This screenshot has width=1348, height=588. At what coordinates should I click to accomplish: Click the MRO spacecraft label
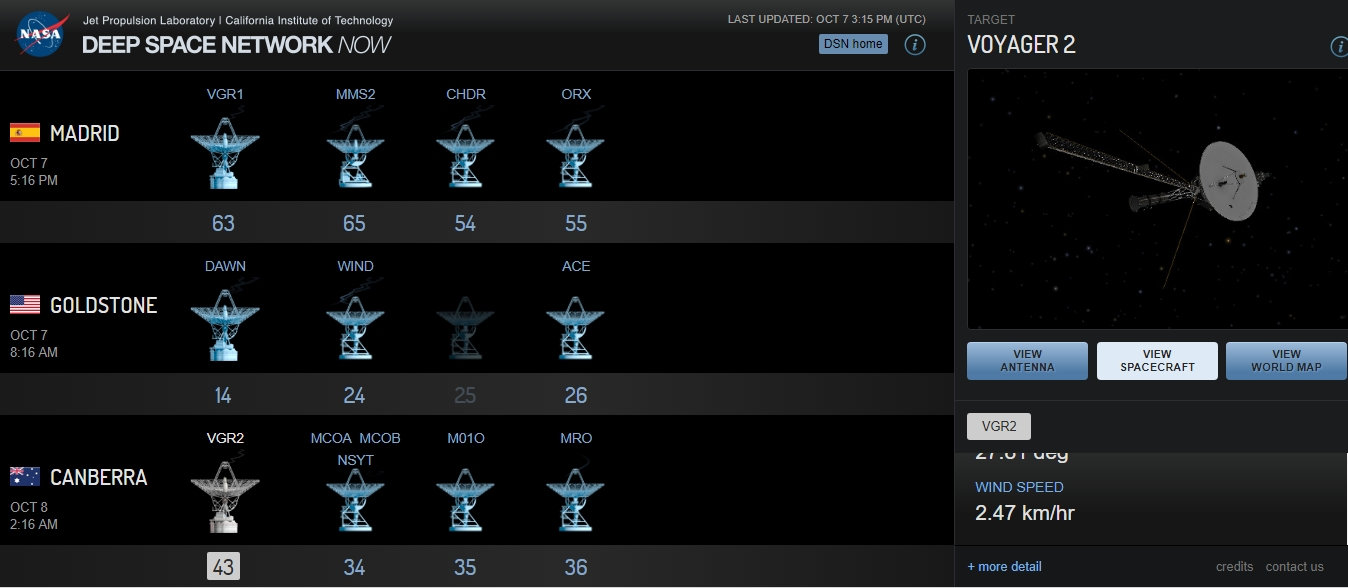pos(576,438)
